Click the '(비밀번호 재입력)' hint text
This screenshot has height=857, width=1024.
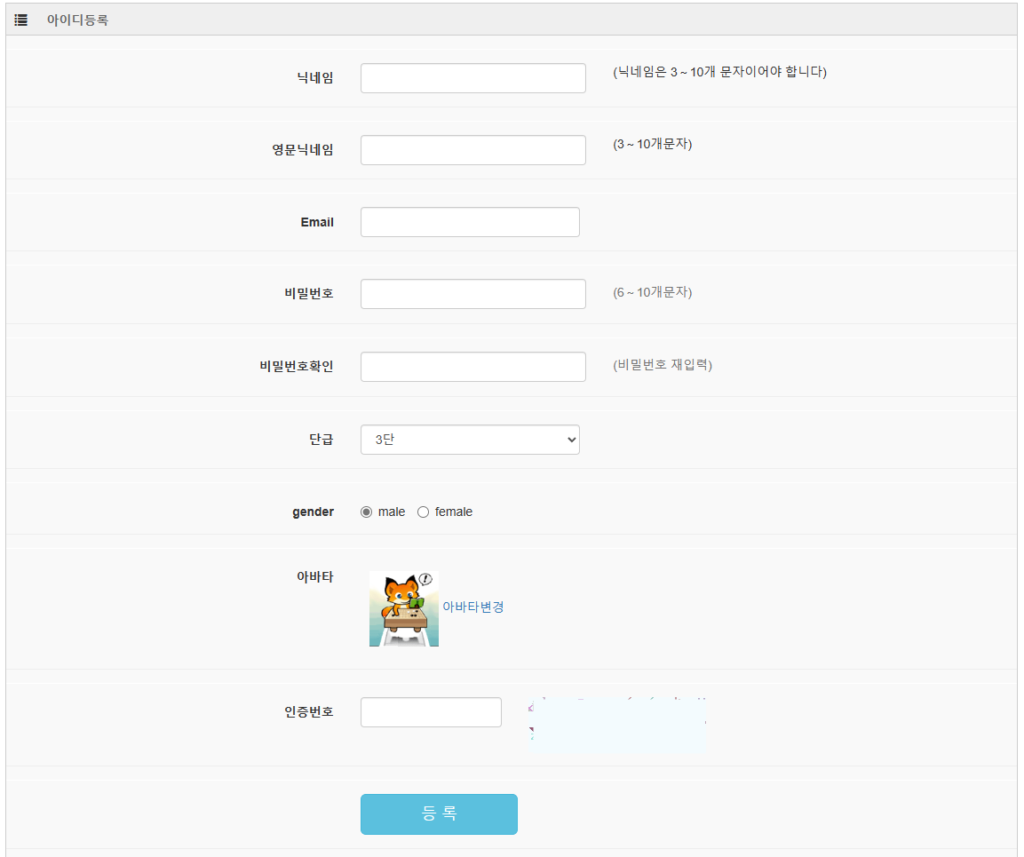click(x=662, y=365)
